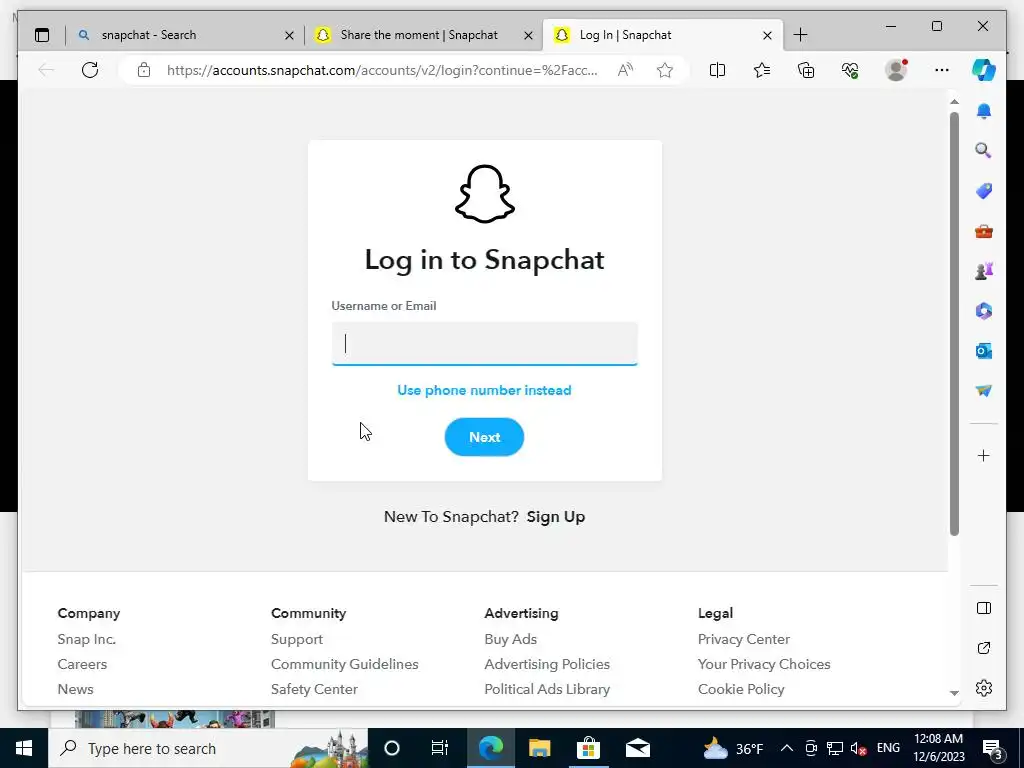Open Your Privacy Choices footer link
This screenshot has width=1024, height=768.
(x=763, y=664)
